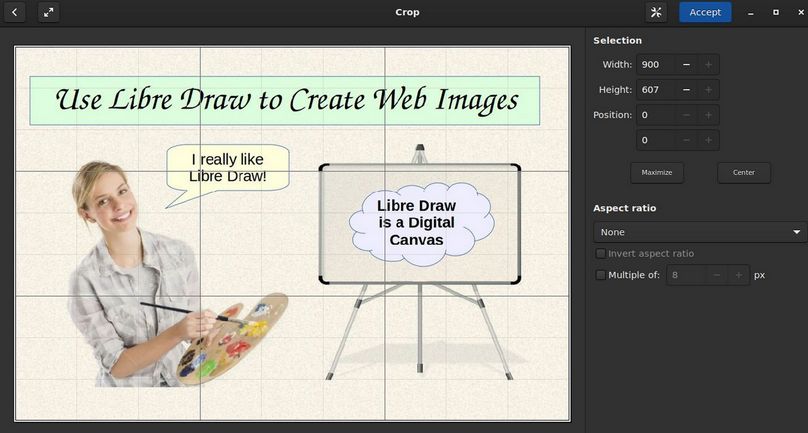This screenshot has width=808, height=433.
Task: Decrease the second Position value with minus
Action: coord(686,140)
